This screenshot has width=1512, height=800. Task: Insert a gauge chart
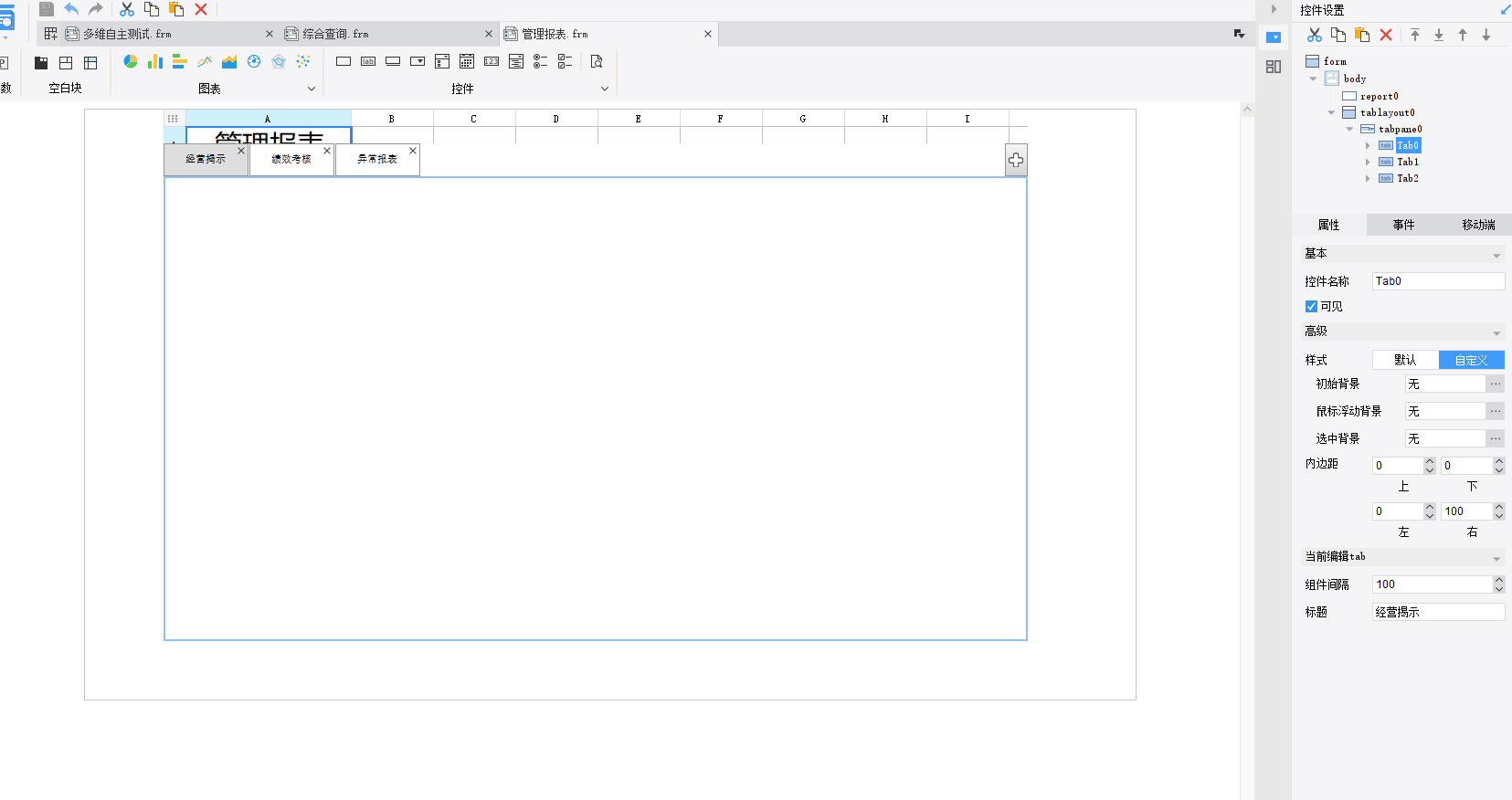254,61
